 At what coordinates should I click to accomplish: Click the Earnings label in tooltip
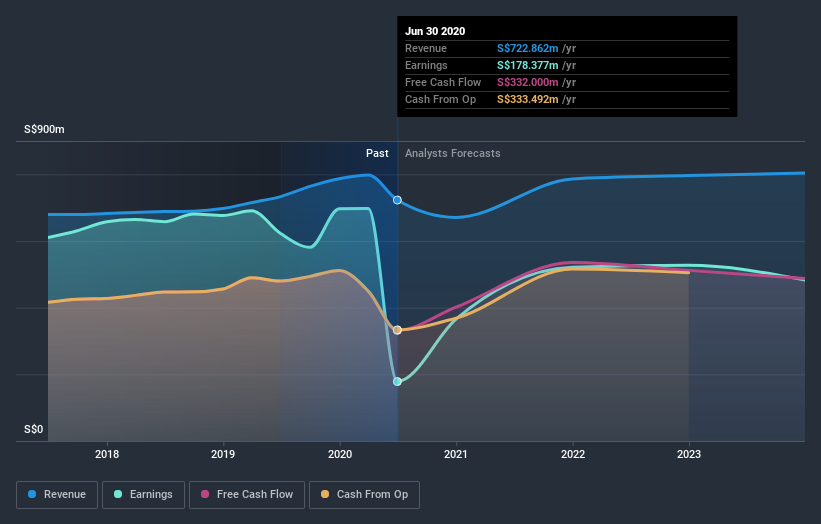426,65
